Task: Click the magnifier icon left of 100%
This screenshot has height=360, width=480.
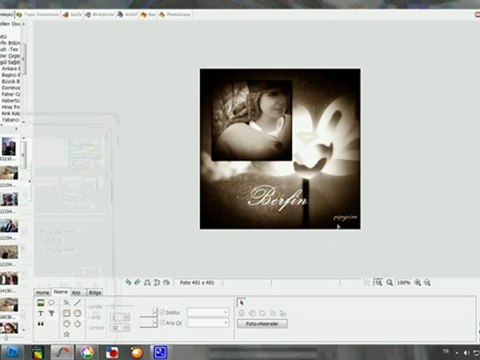Action: [389, 282]
